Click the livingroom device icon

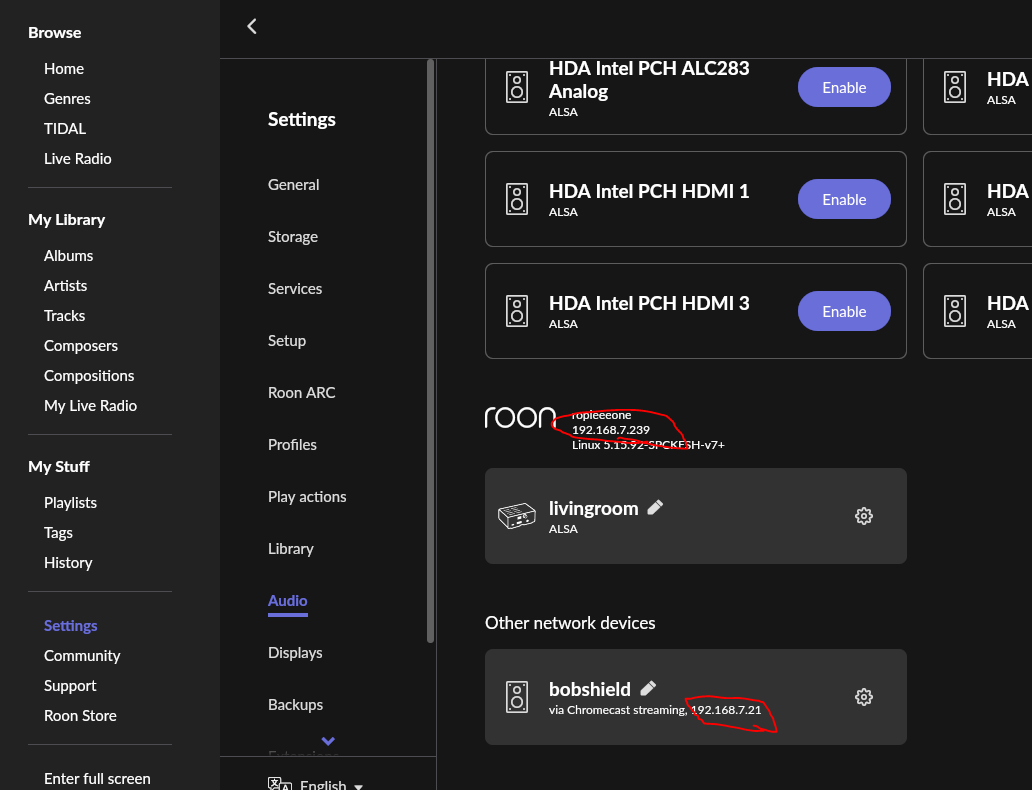(517, 516)
